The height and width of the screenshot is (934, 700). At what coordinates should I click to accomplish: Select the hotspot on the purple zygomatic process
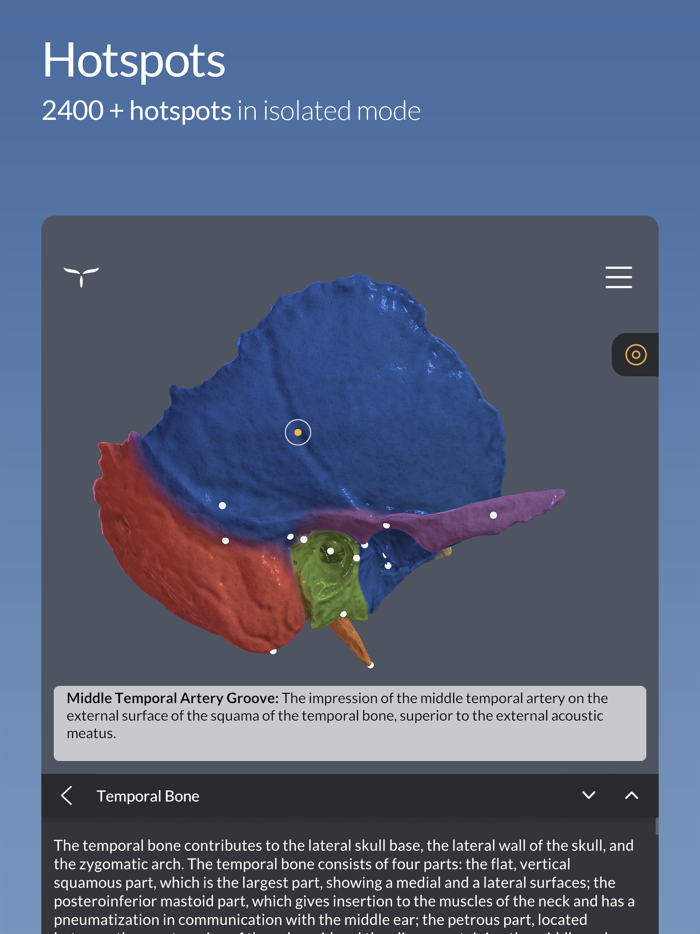[x=493, y=515]
